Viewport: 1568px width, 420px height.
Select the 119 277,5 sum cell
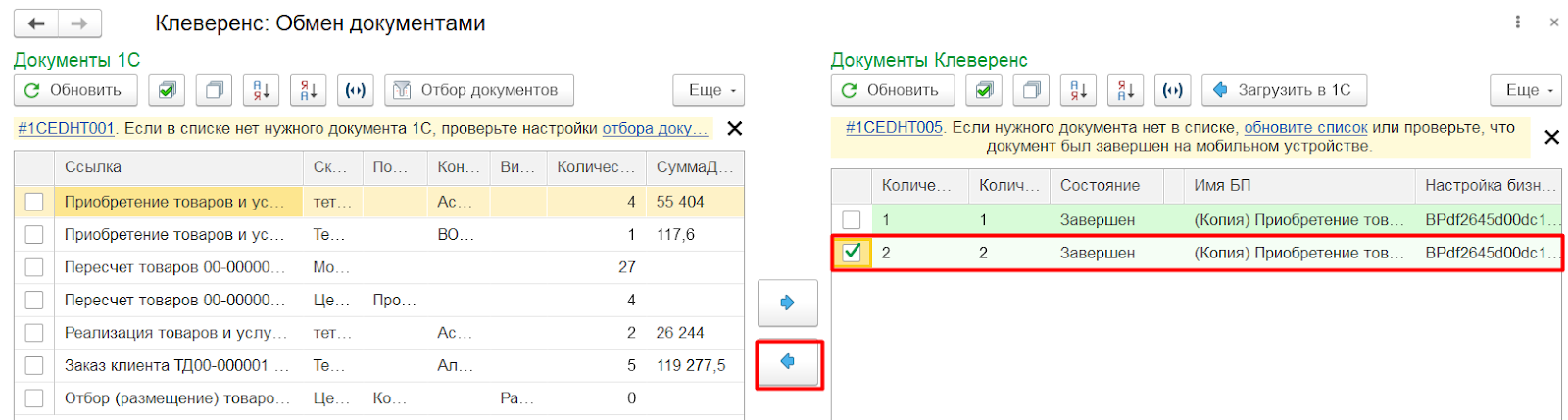[691, 366]
